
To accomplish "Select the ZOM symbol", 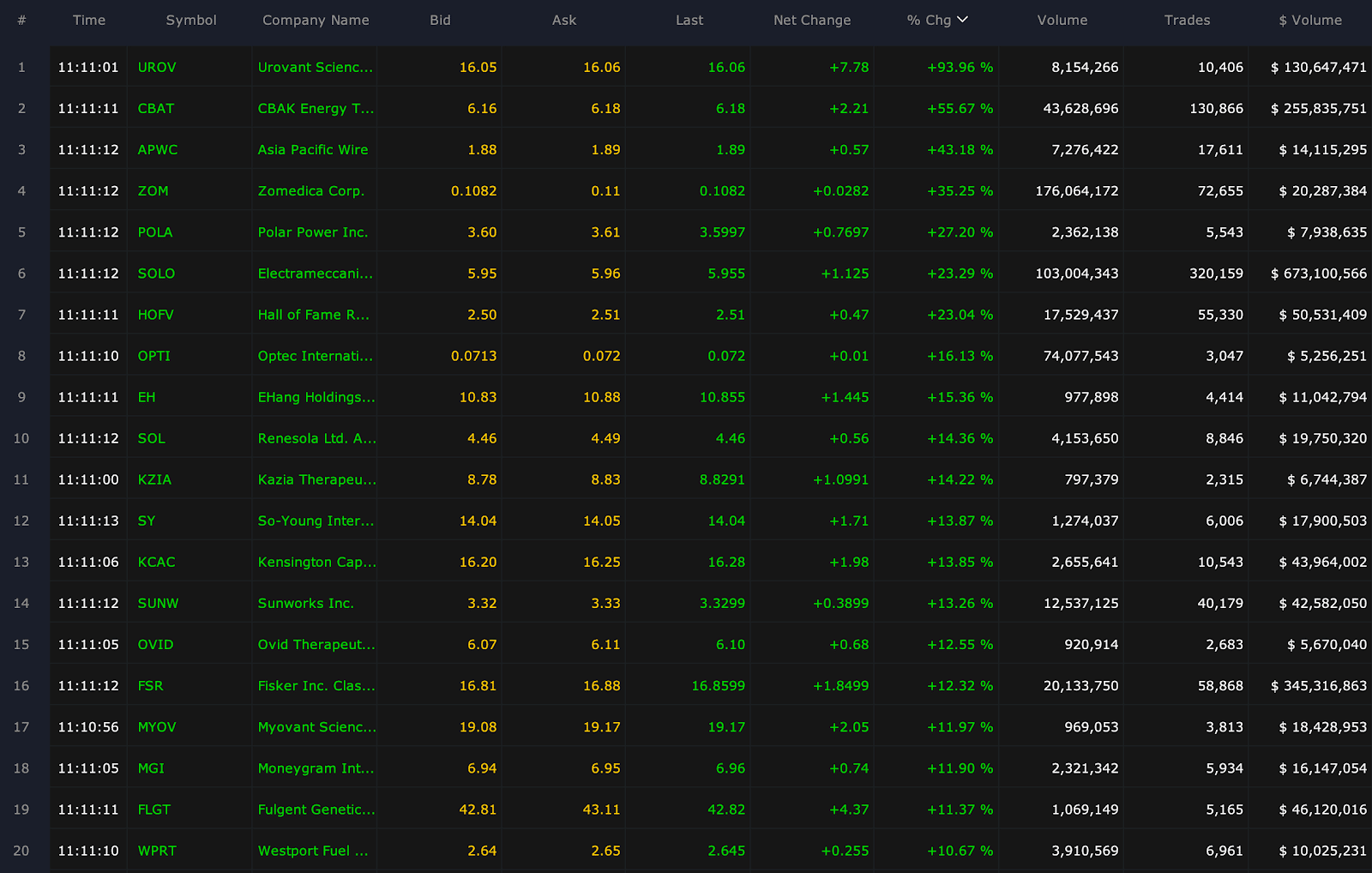I will 153,190.
